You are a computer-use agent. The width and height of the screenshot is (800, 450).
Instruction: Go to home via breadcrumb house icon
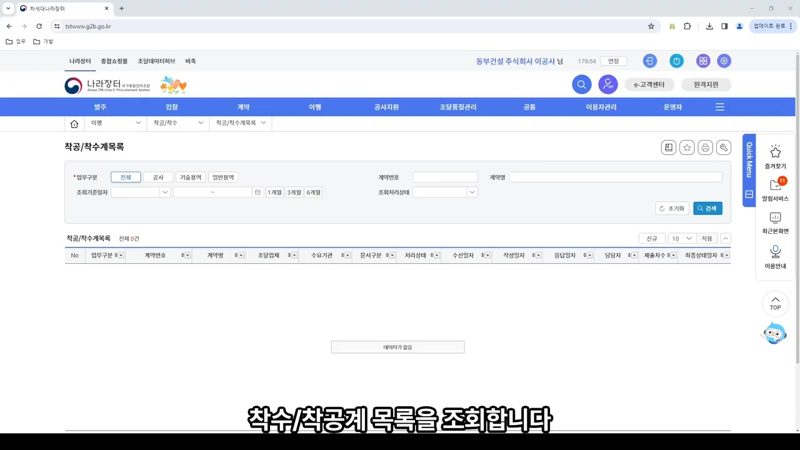click(74, 123)
